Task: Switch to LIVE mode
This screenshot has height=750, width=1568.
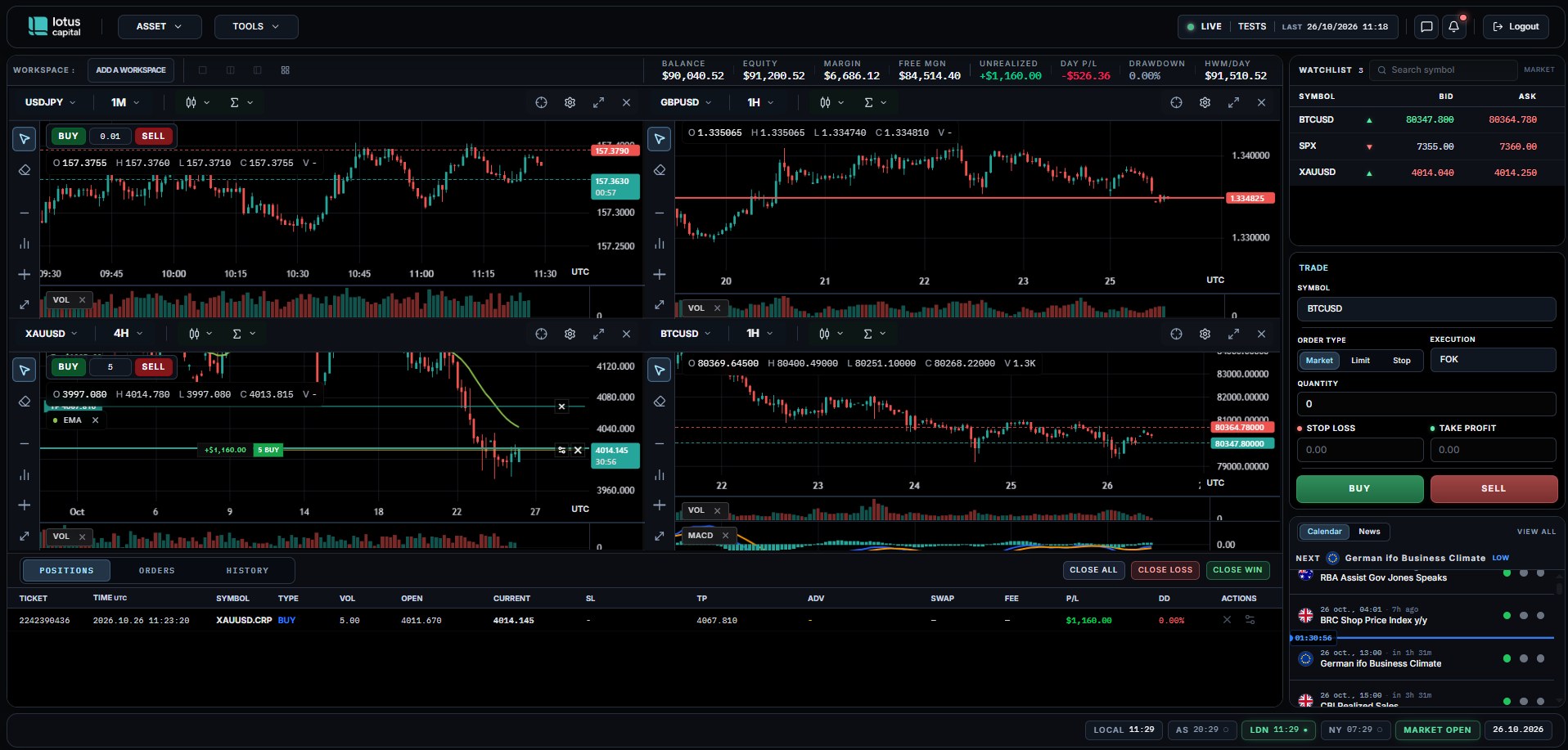Action: 1205,27
